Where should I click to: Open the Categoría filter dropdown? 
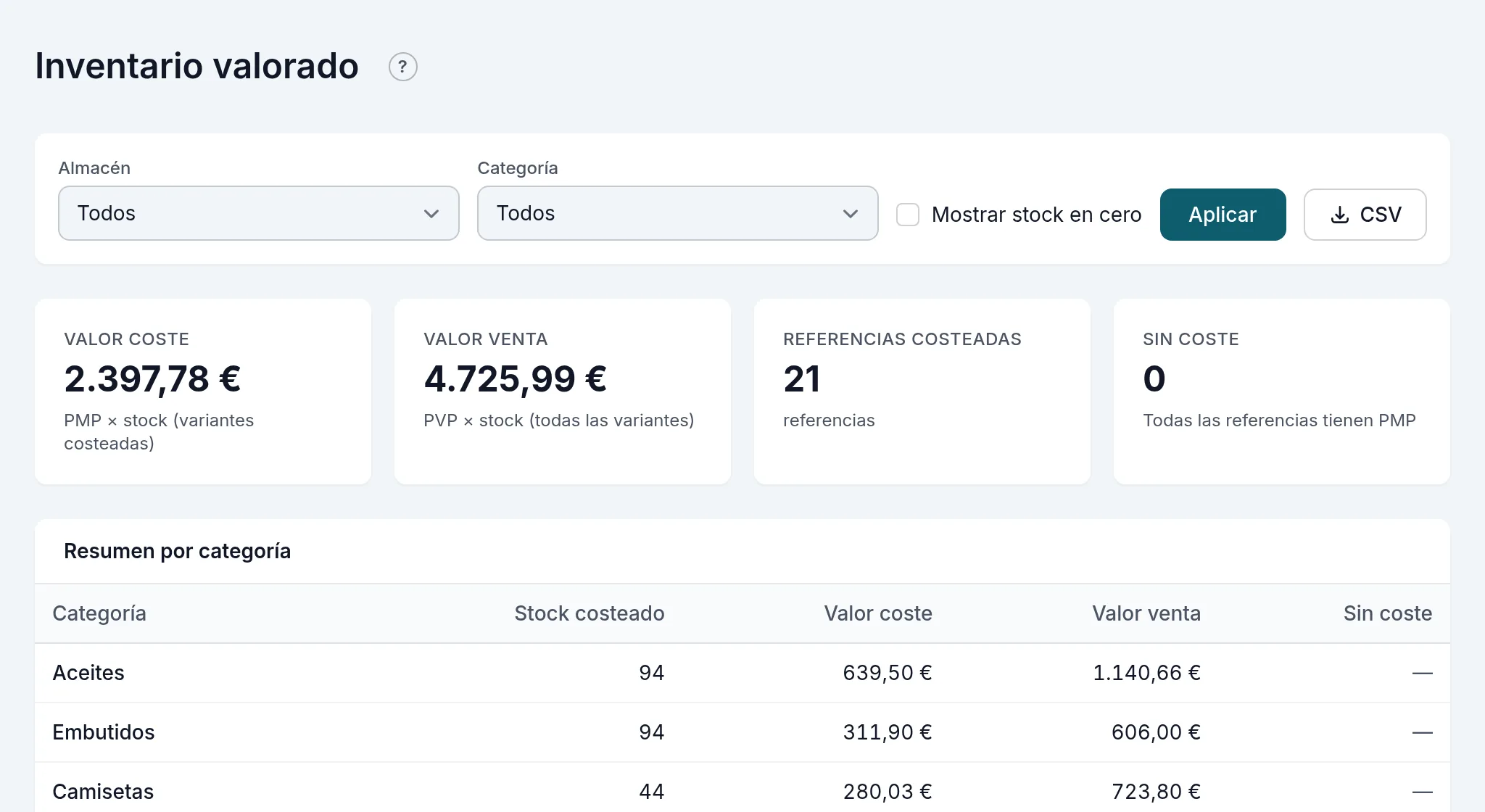click(678, 213)
